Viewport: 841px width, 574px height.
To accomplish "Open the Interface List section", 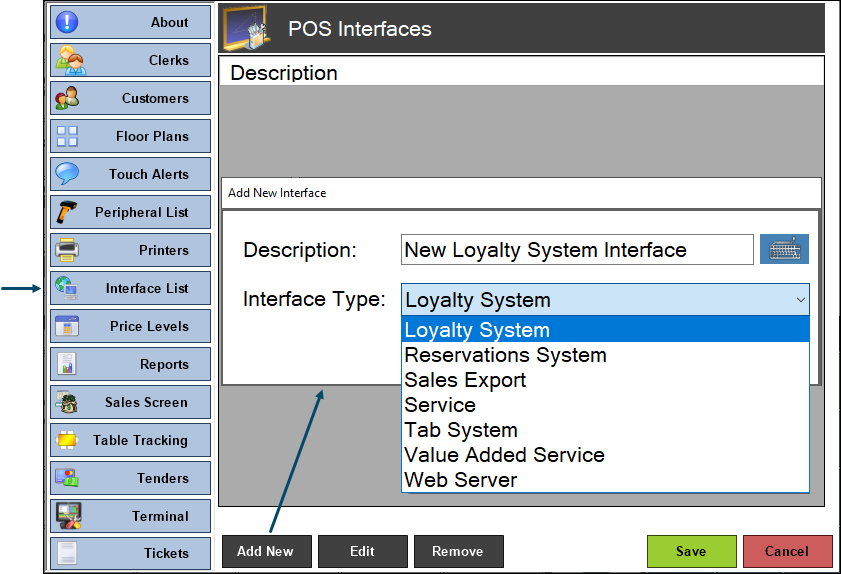I will click(130, 288).
